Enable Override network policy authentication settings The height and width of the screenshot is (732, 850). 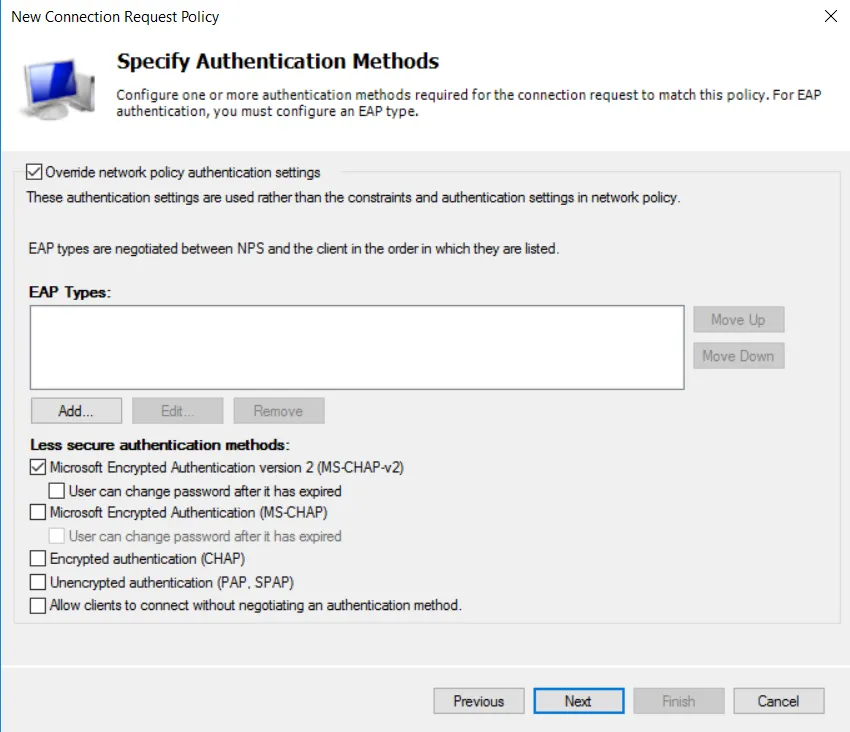36,171
